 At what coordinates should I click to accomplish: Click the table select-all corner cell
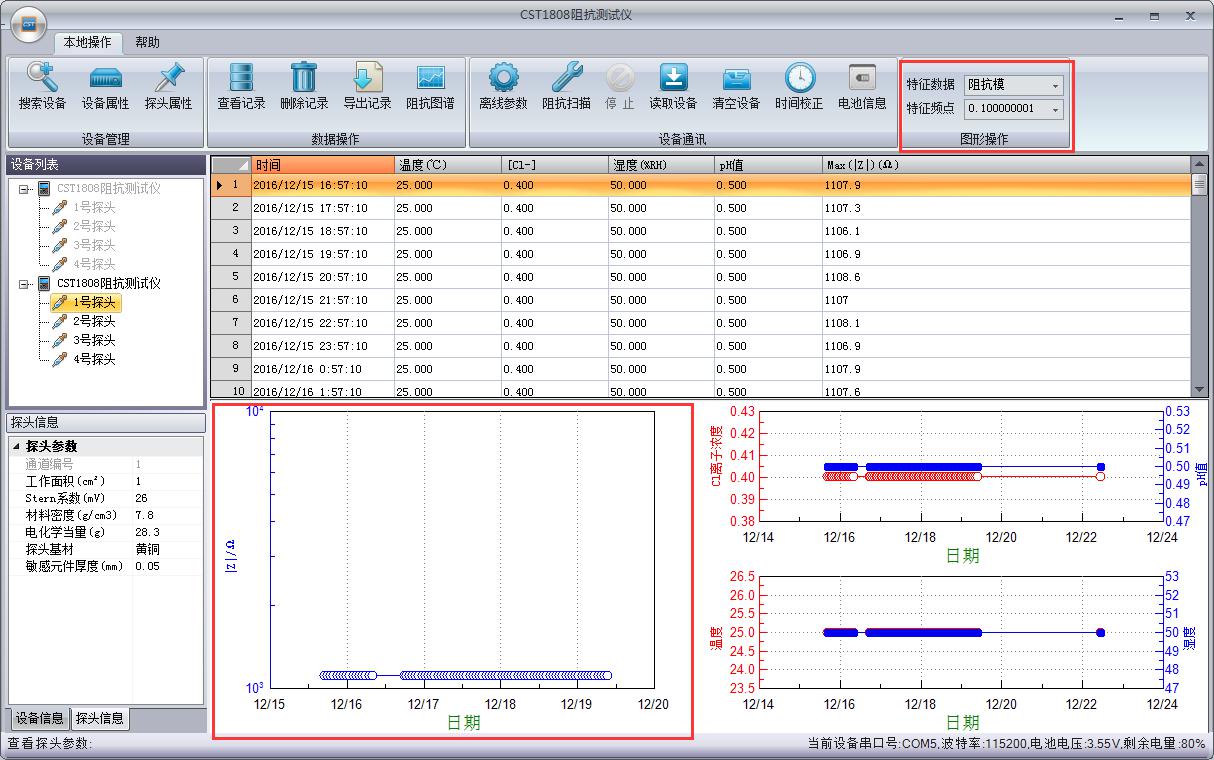(231, 165)
